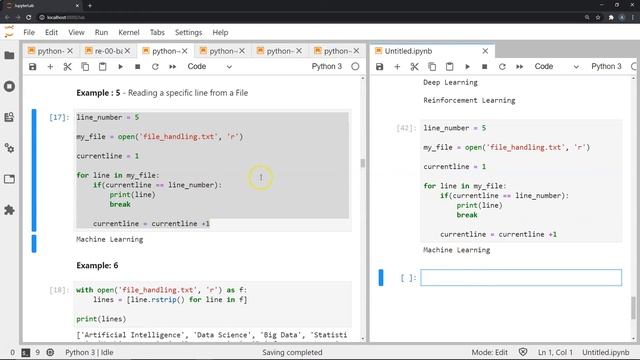Open browser extensions puzzle icon
Image resolution: width=640 pixels, height=360 pixels.
611,18
